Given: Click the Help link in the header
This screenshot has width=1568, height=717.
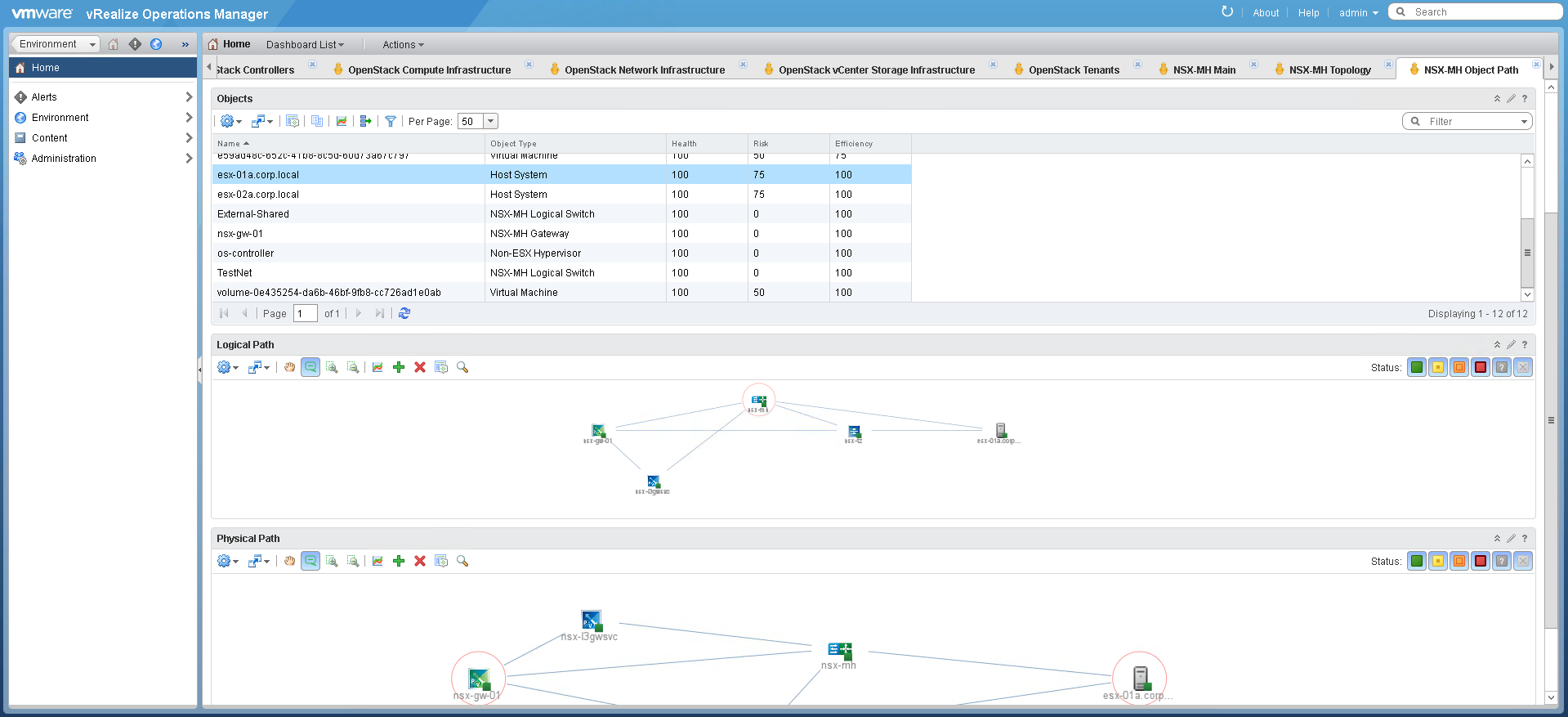Looking at the screenshot, I should [x=1308, y=13].
